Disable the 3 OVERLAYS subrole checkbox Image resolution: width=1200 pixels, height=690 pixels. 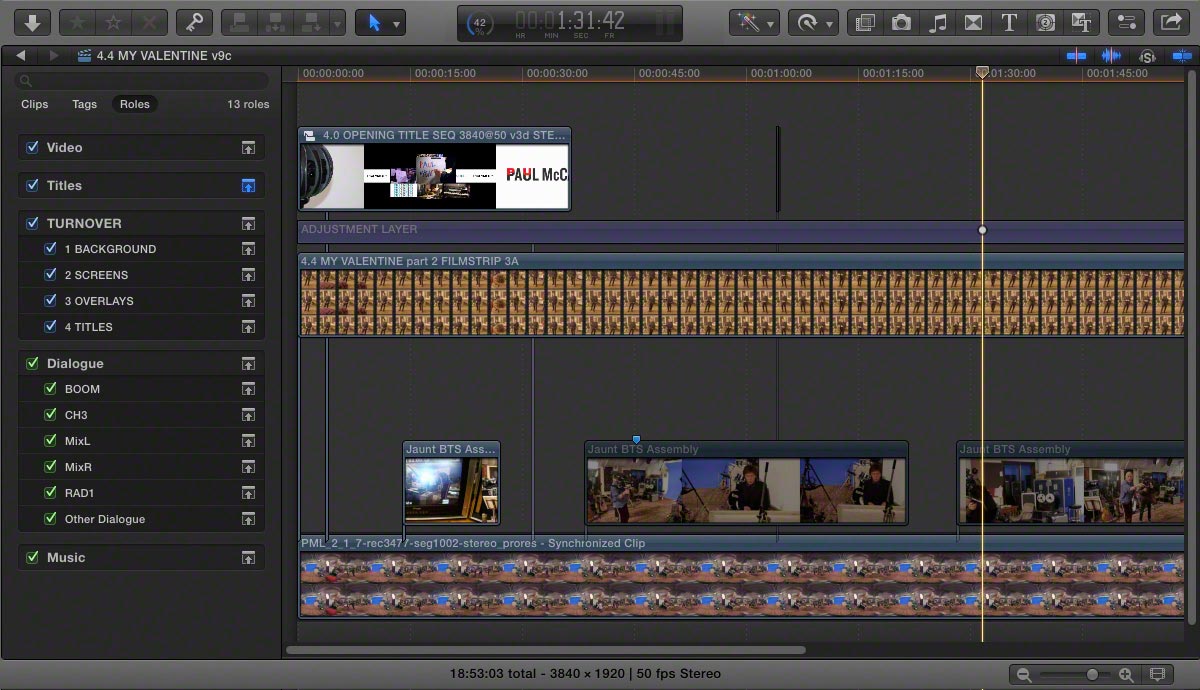click(x=51, y=300)
